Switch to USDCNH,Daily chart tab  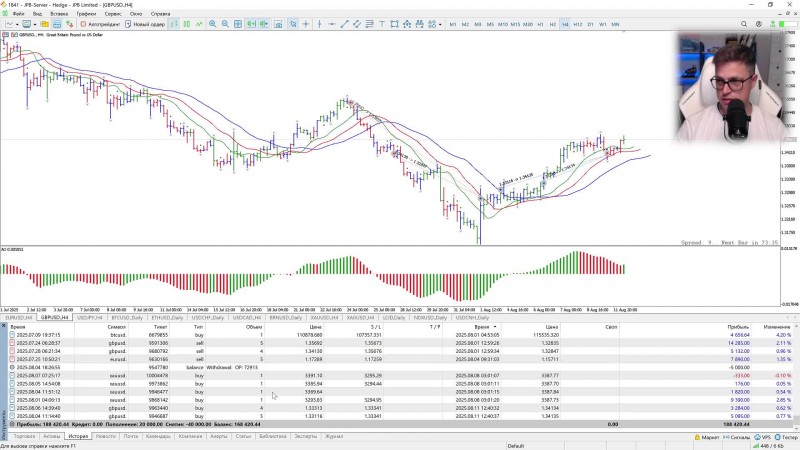[x=472, y=317]
